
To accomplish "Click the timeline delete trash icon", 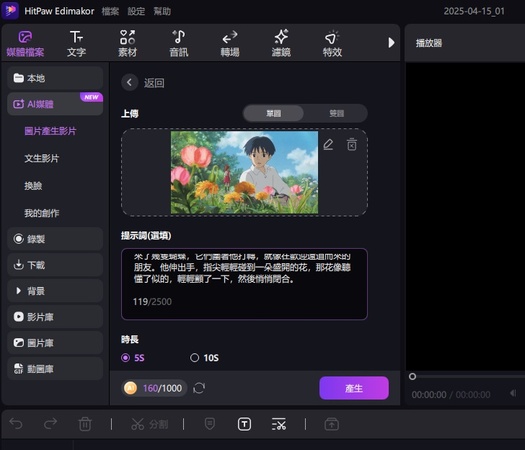I will [85, 424].
